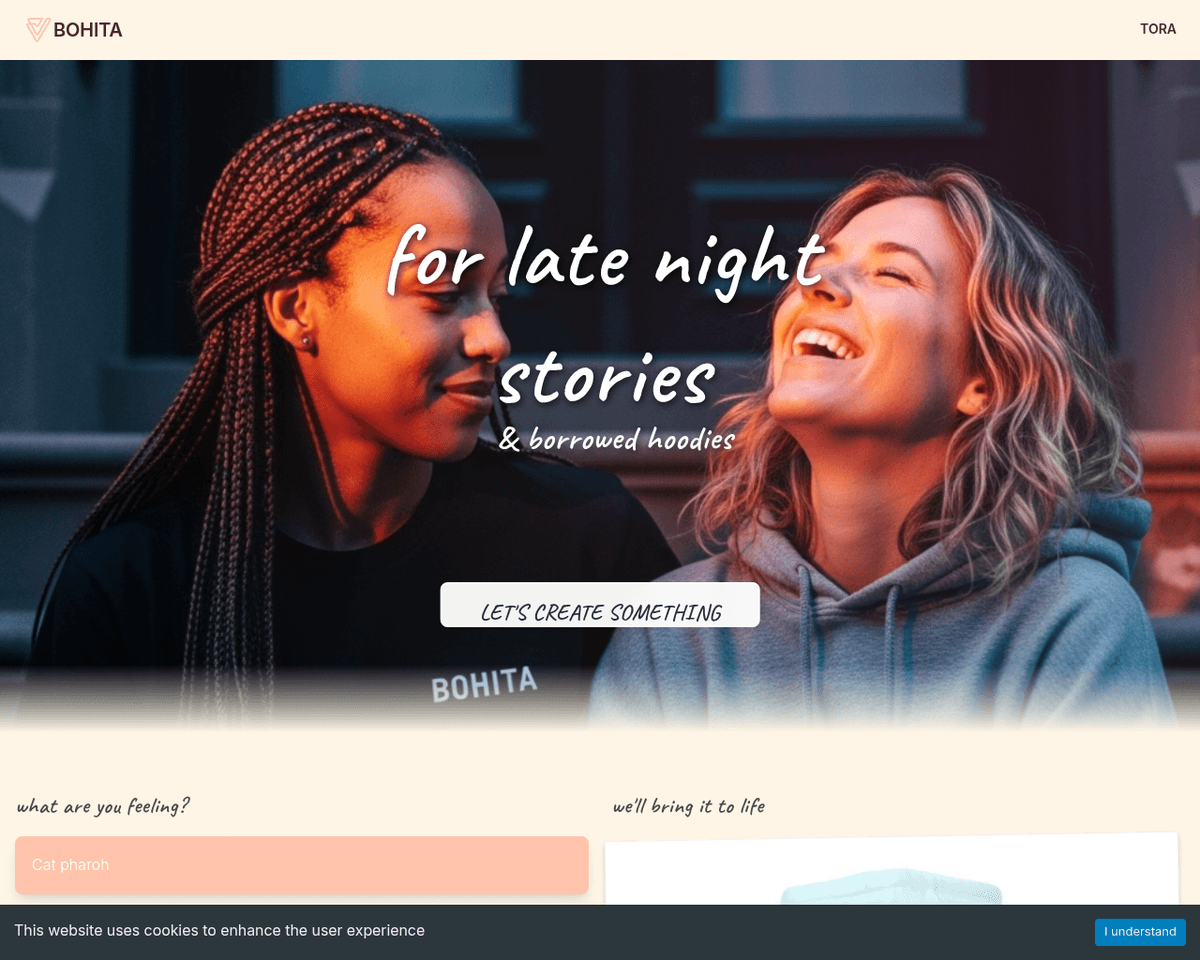
Task: Click the face of the woman with braids
Action: [x=410, y=320]
